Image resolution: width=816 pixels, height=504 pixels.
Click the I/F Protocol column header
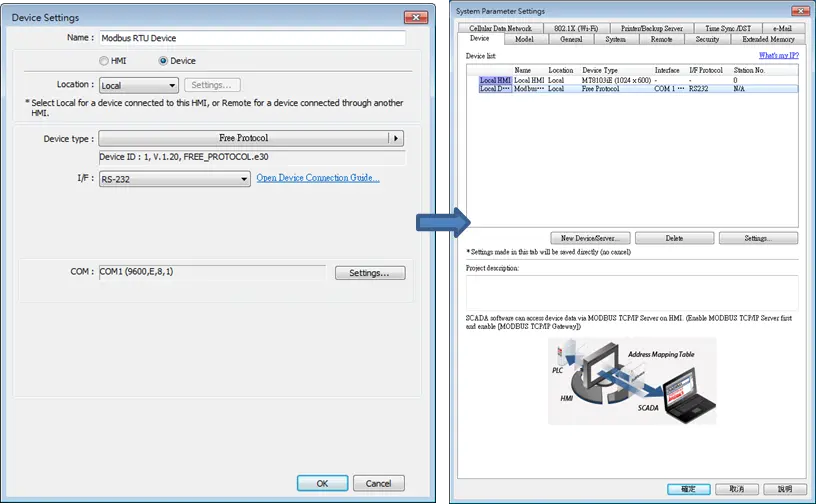point(706,70)
